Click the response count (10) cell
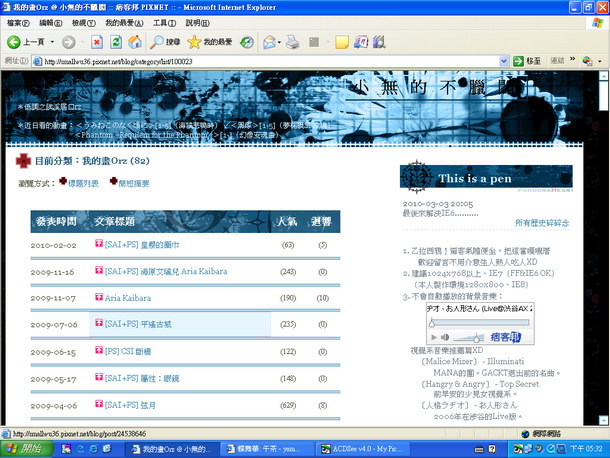Image resolution: width=610 pixels, height=458 pixels. pos(323,298)
